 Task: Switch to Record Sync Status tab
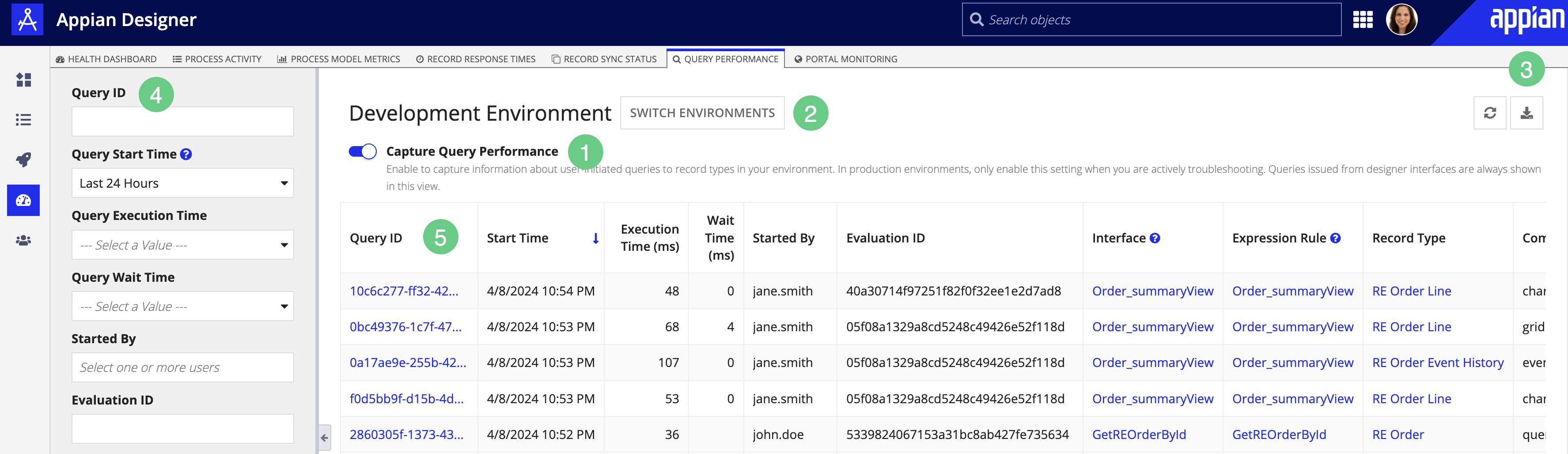[x=604, y=59]
